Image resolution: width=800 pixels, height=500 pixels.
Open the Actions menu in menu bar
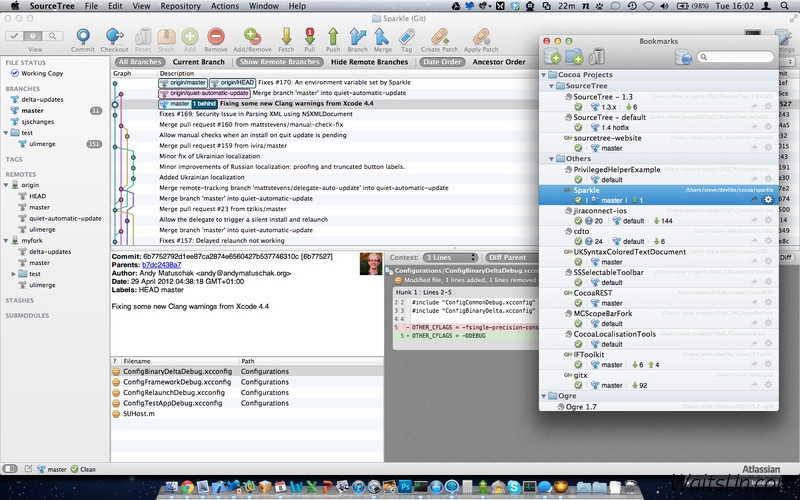225,6
